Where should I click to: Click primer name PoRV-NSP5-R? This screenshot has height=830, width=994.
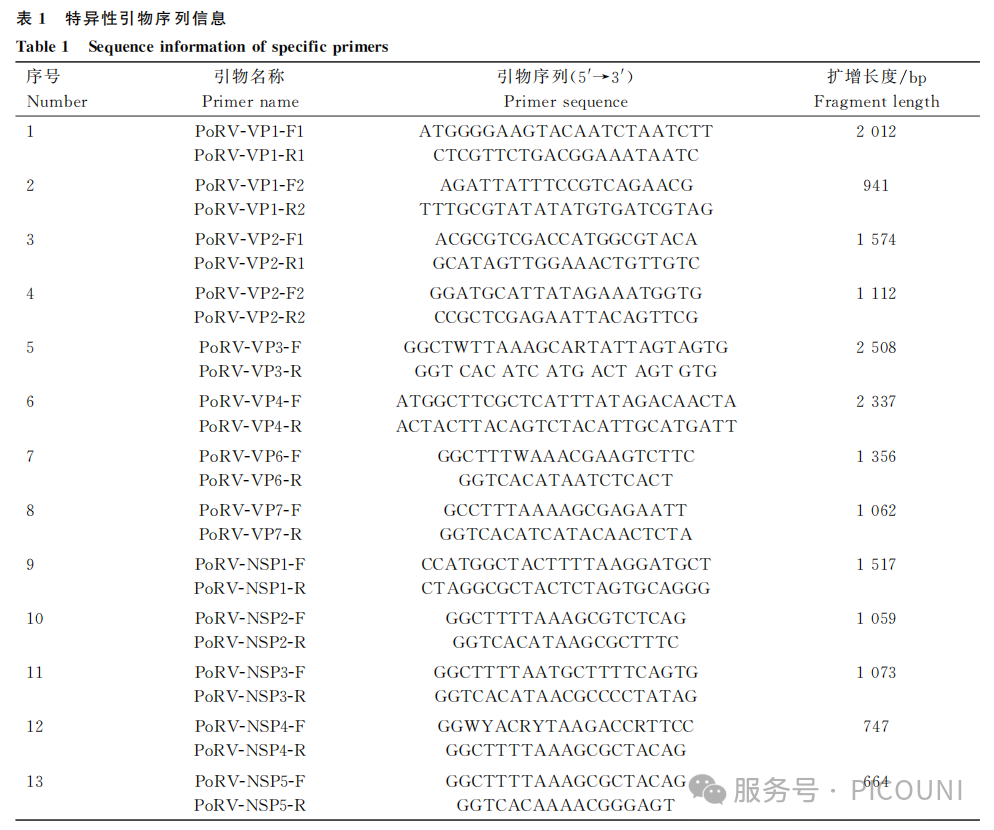pyautogui.click(x=250, y=805)
